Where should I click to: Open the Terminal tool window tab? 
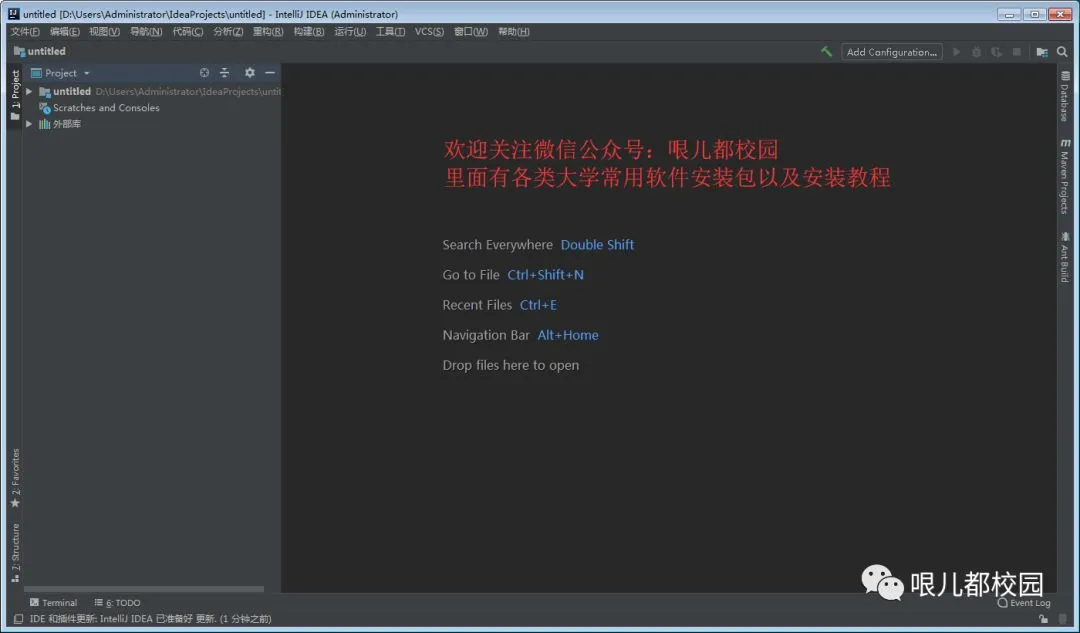click(x=54, y=602)
